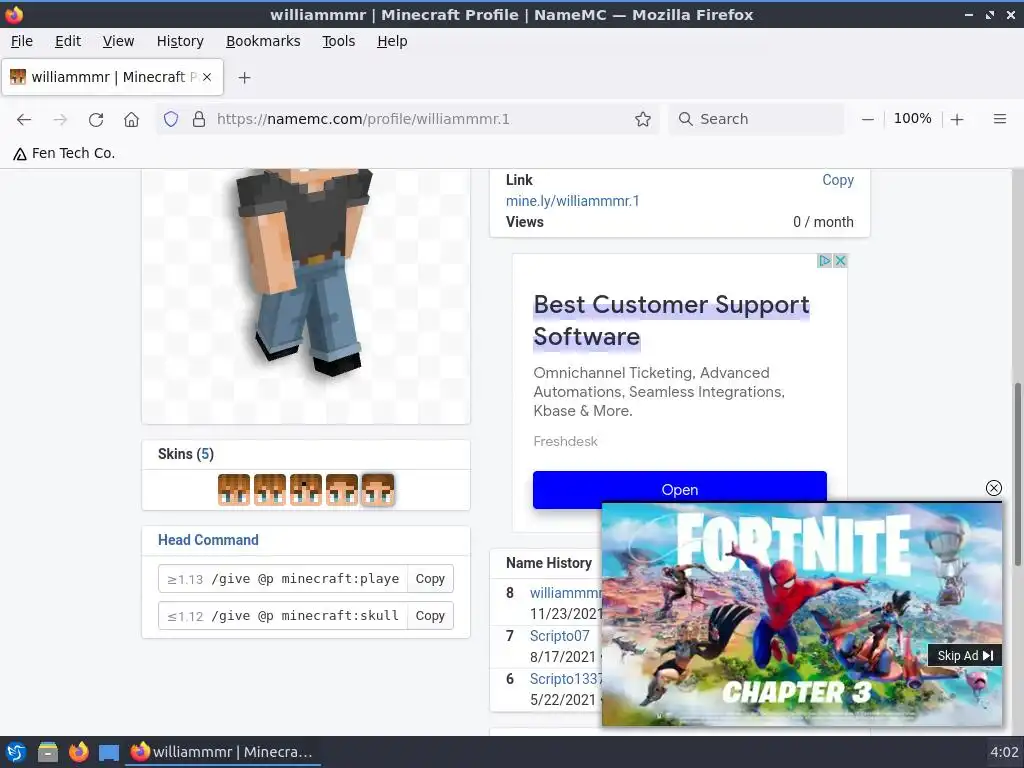Open the Best Customer Support Software headline

pos(671,321)
